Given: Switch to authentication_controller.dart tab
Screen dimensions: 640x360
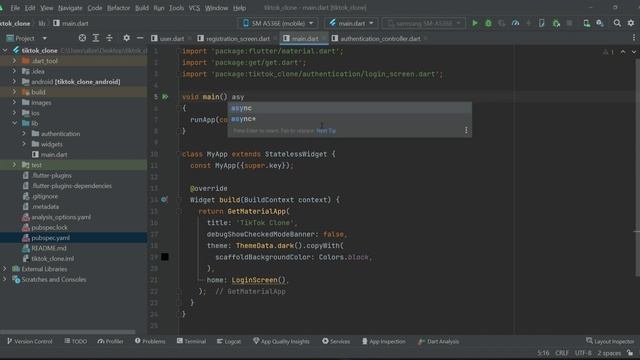Looking at the screenshot, I should tap(380, 38).
